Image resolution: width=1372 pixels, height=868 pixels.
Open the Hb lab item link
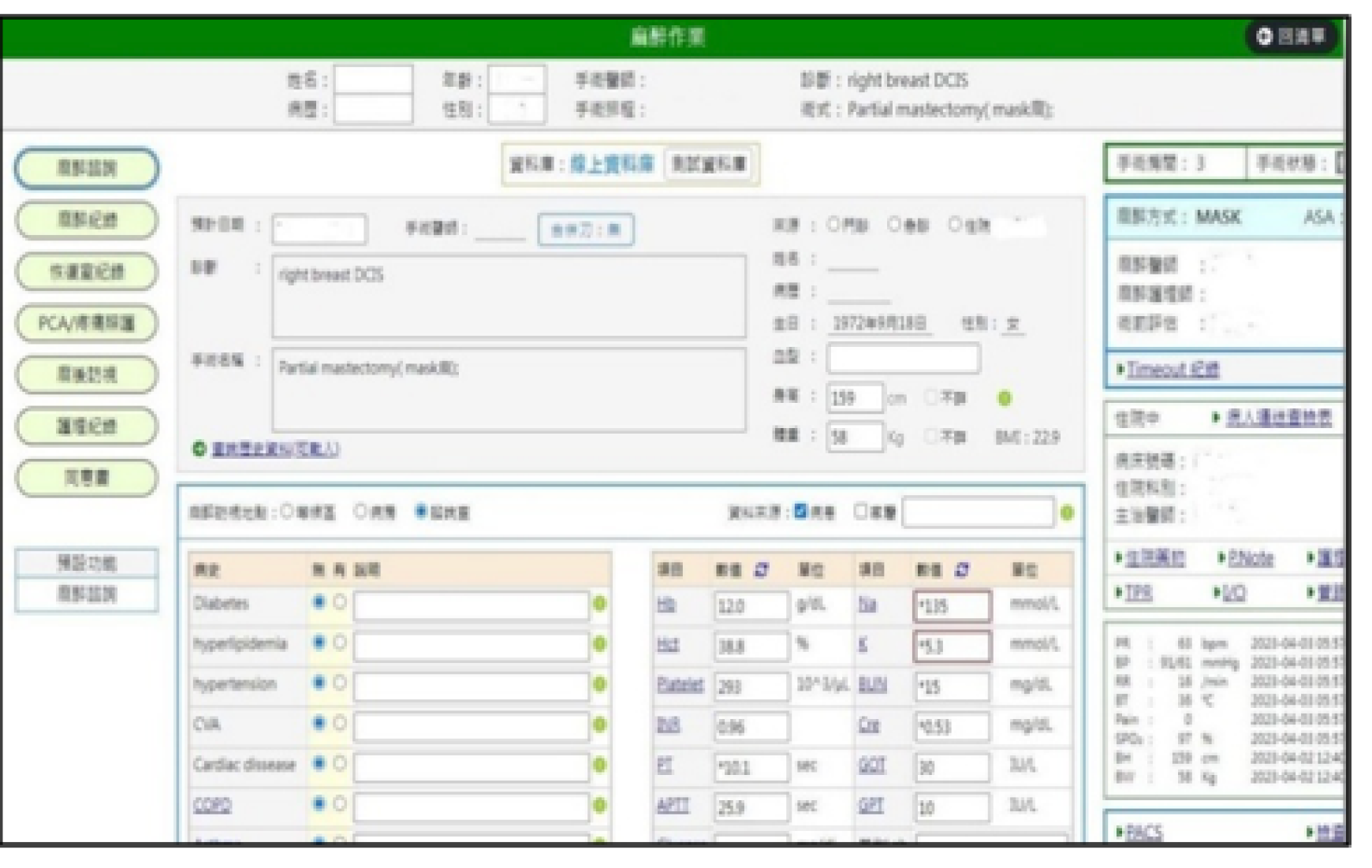[x=666, y=604]
